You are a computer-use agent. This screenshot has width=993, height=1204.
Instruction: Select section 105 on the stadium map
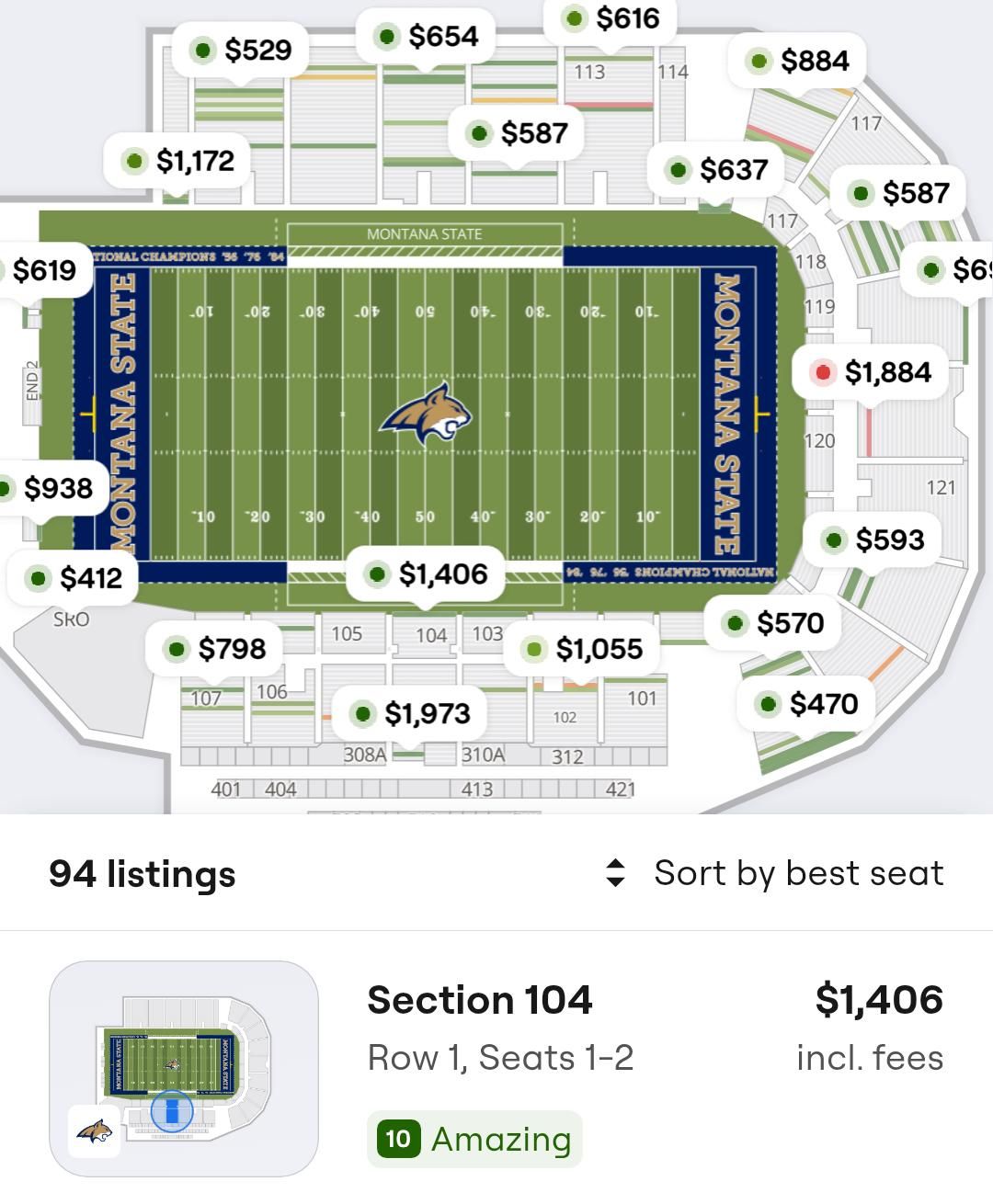(x=347, y=634)
